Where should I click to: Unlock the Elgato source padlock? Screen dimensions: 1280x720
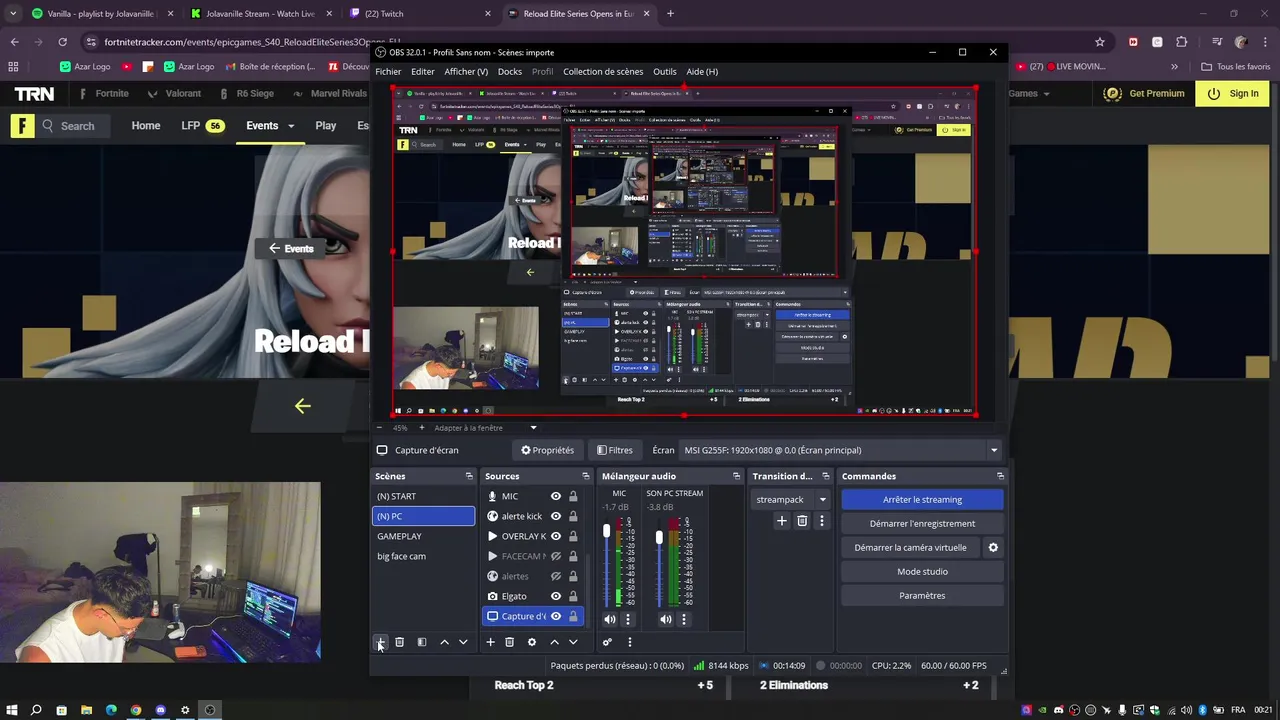tap(573, 596)
